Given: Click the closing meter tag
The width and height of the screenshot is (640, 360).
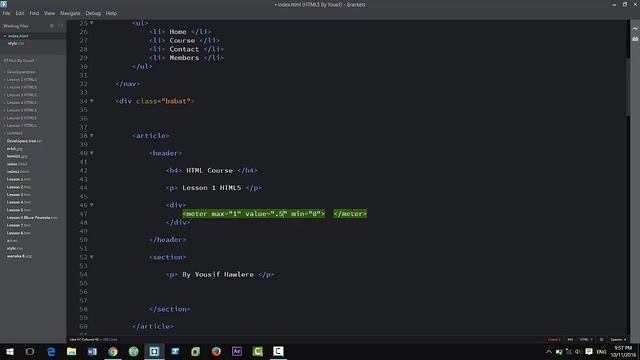Looking at the screenshot, I should click(x=350, y=213).
